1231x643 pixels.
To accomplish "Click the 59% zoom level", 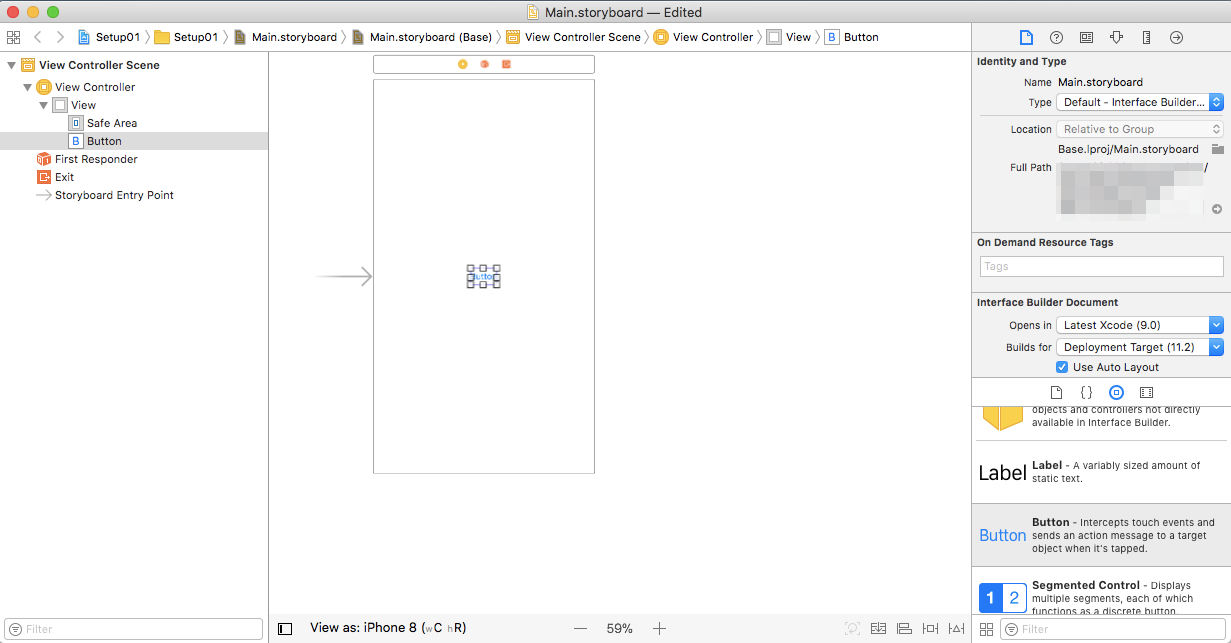I will pyautogui.click(x=619, y=629).
